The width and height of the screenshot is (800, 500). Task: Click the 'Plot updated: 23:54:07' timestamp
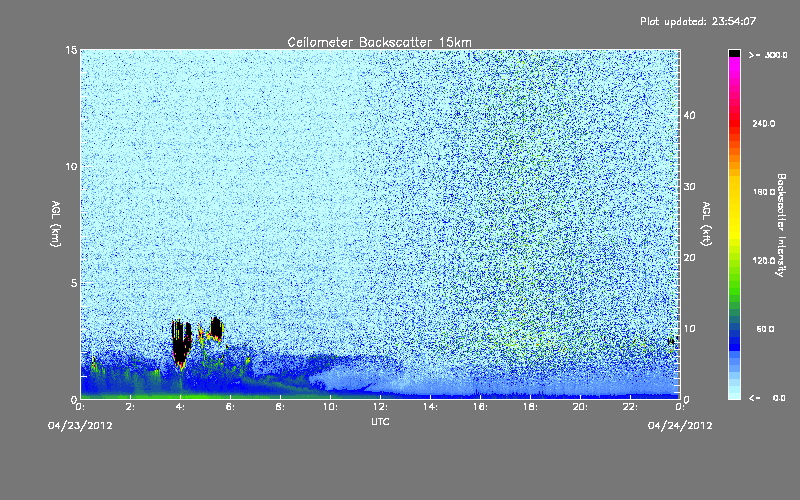pos(698,21)
